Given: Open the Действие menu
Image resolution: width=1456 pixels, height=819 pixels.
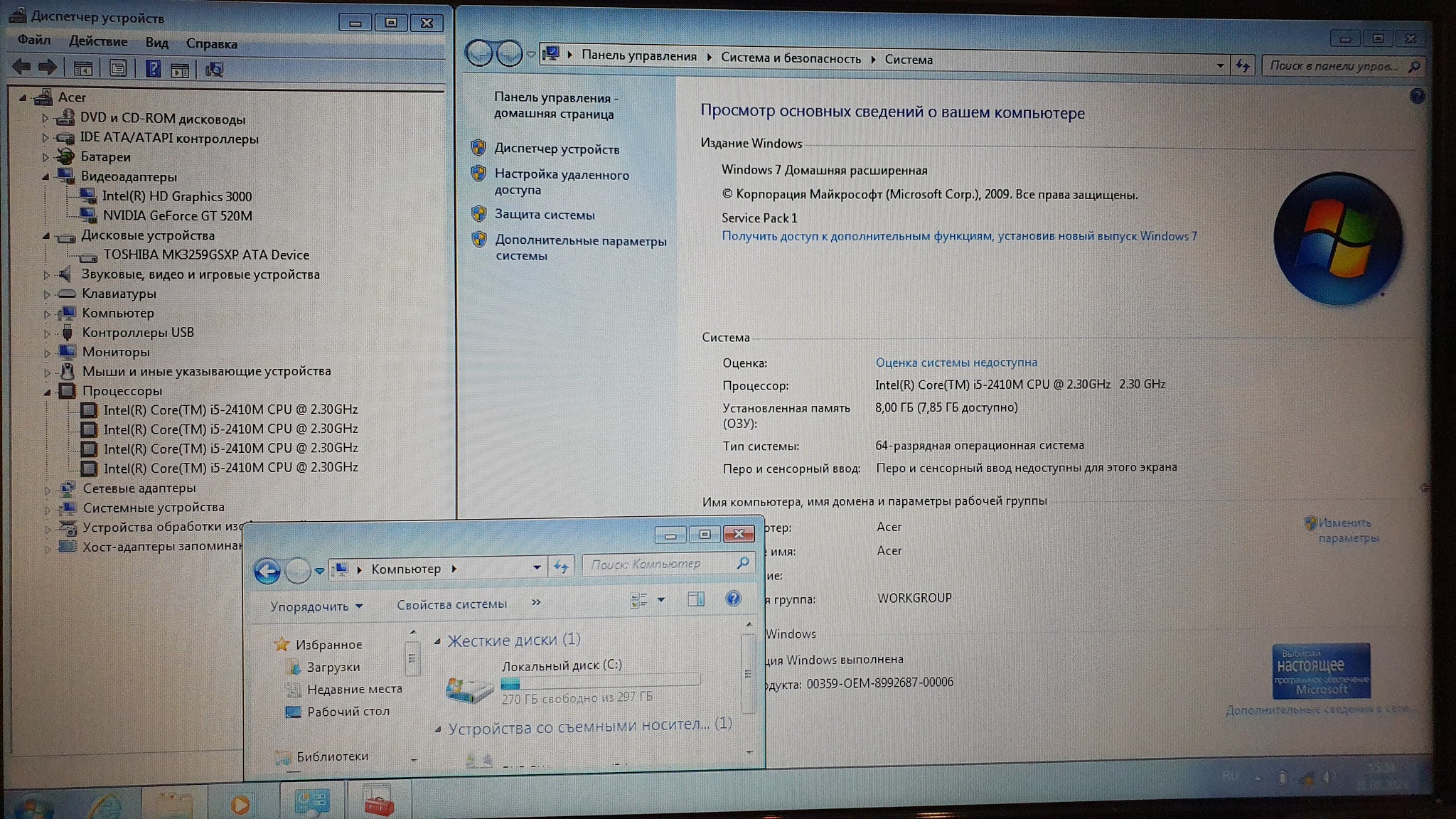Looking at the screenshot, I should (x=98, y=42).
